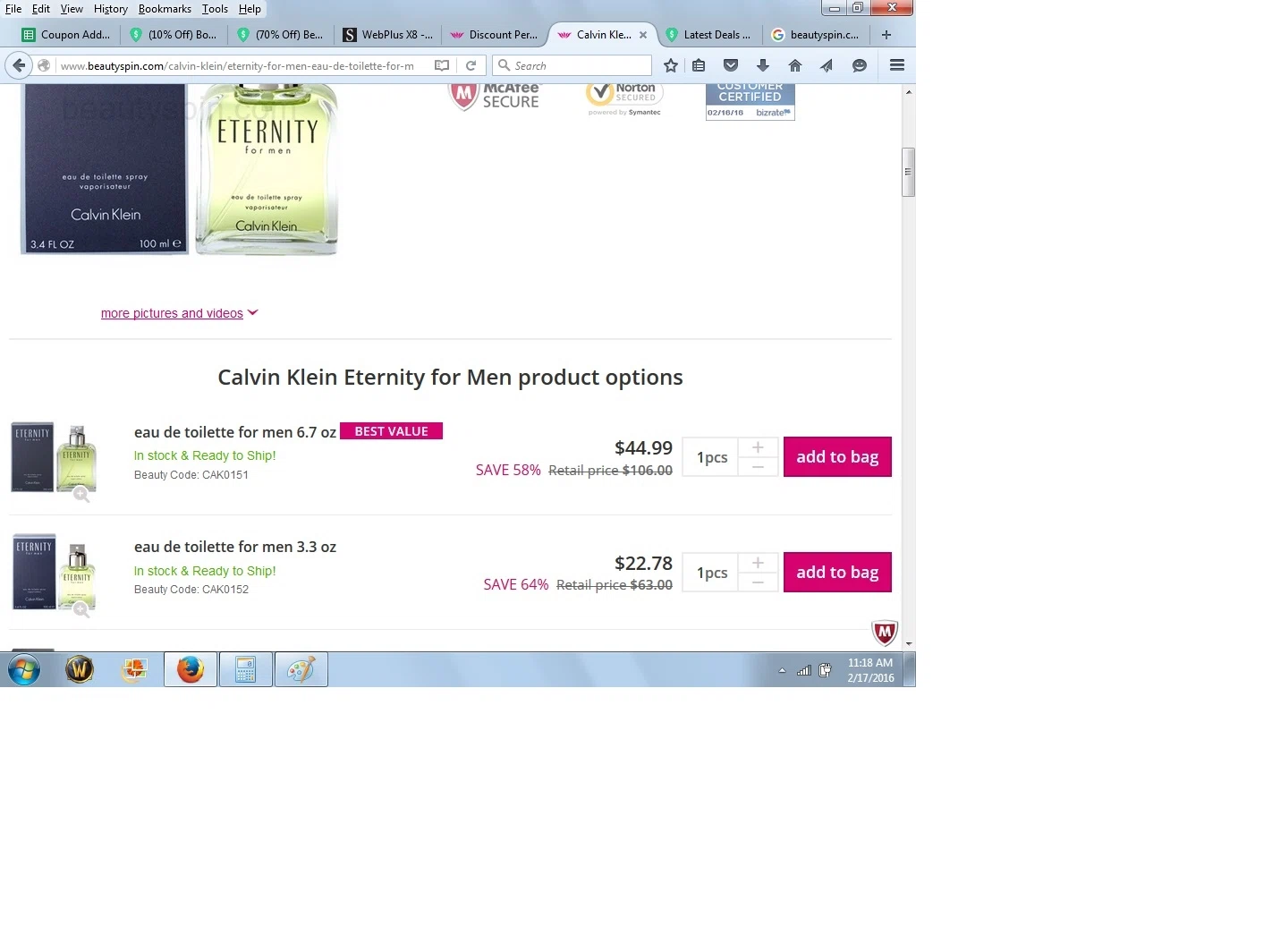The width and height of the screenshot is (1272, 952).
Task: Open the Help menu
Action: point(250,9)
